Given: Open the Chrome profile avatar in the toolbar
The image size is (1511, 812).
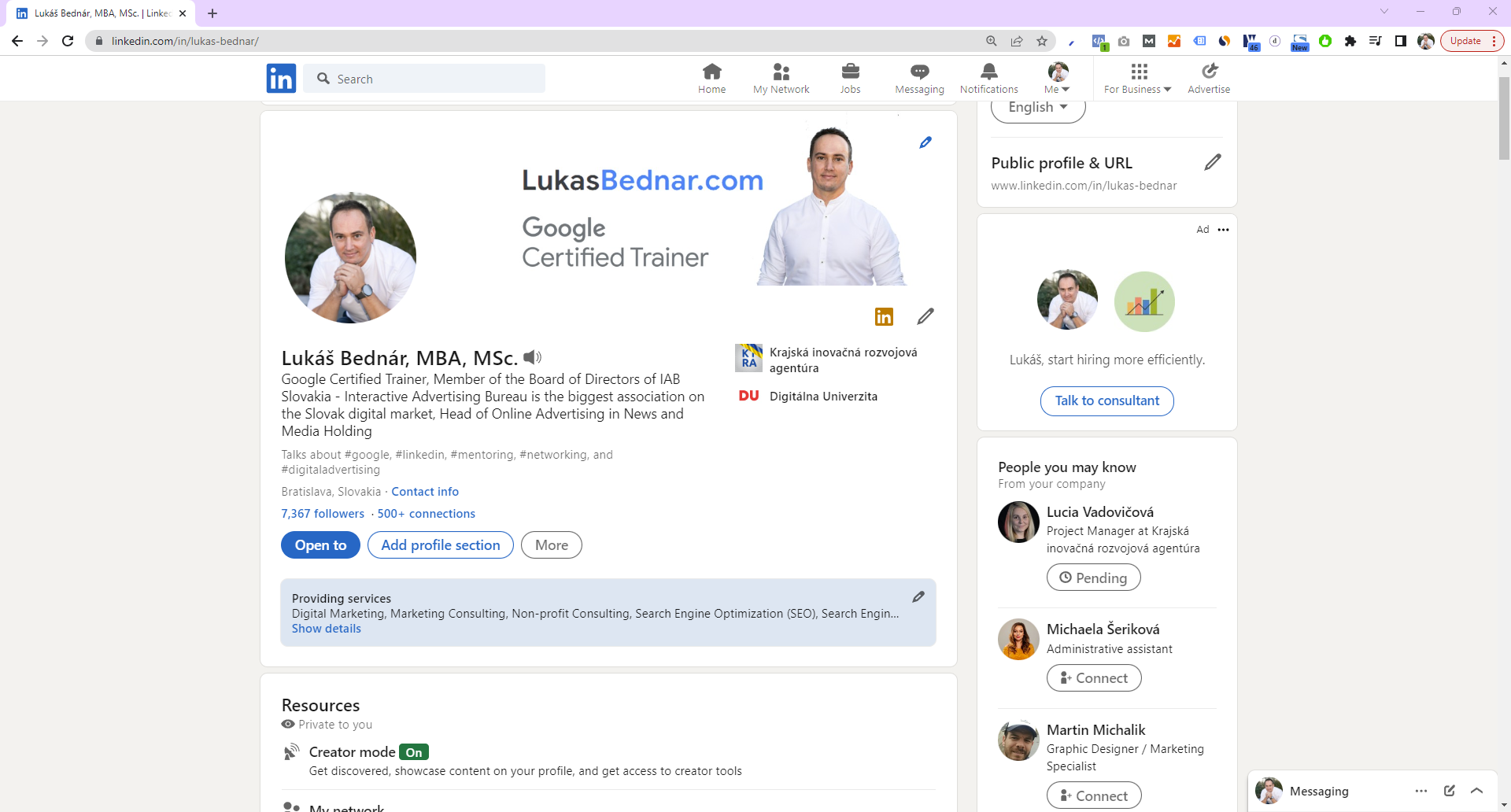Looking at the screenshot, I should [x=1426, y=41].
